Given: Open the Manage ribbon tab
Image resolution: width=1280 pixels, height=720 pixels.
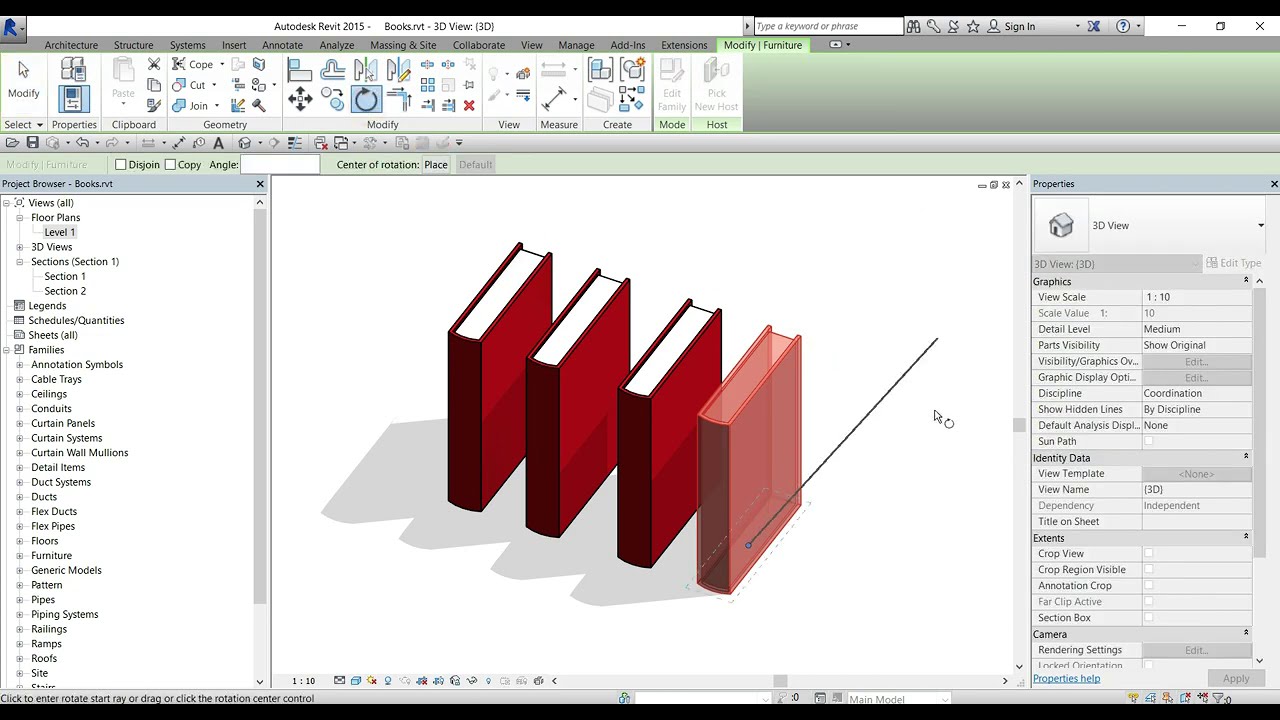Looking at the screenshot, I should (x=576, y=45).
